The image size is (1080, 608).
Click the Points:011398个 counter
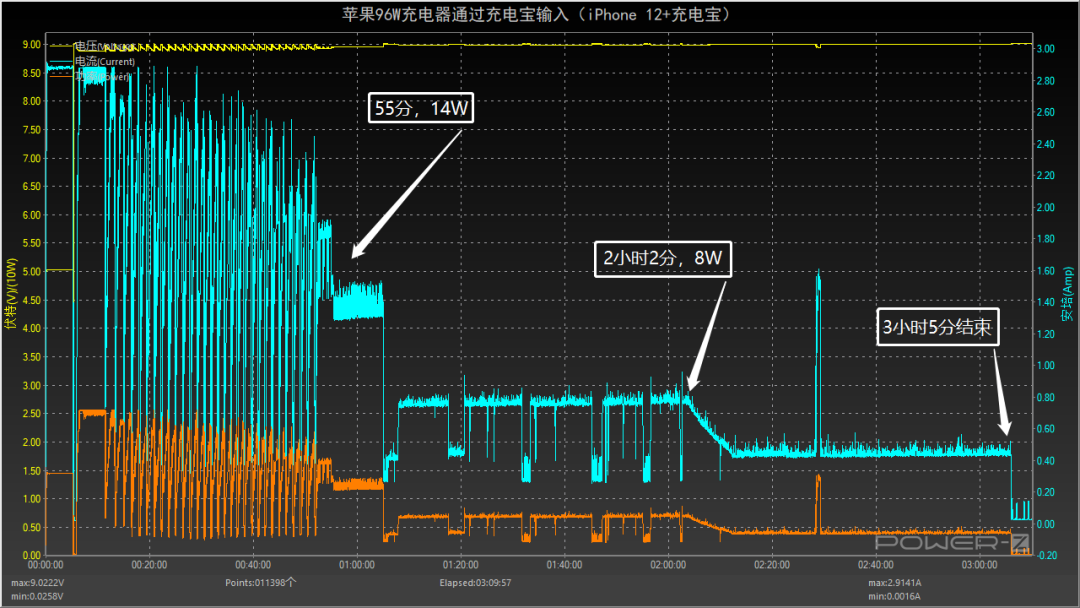click(x=260, y=583)
